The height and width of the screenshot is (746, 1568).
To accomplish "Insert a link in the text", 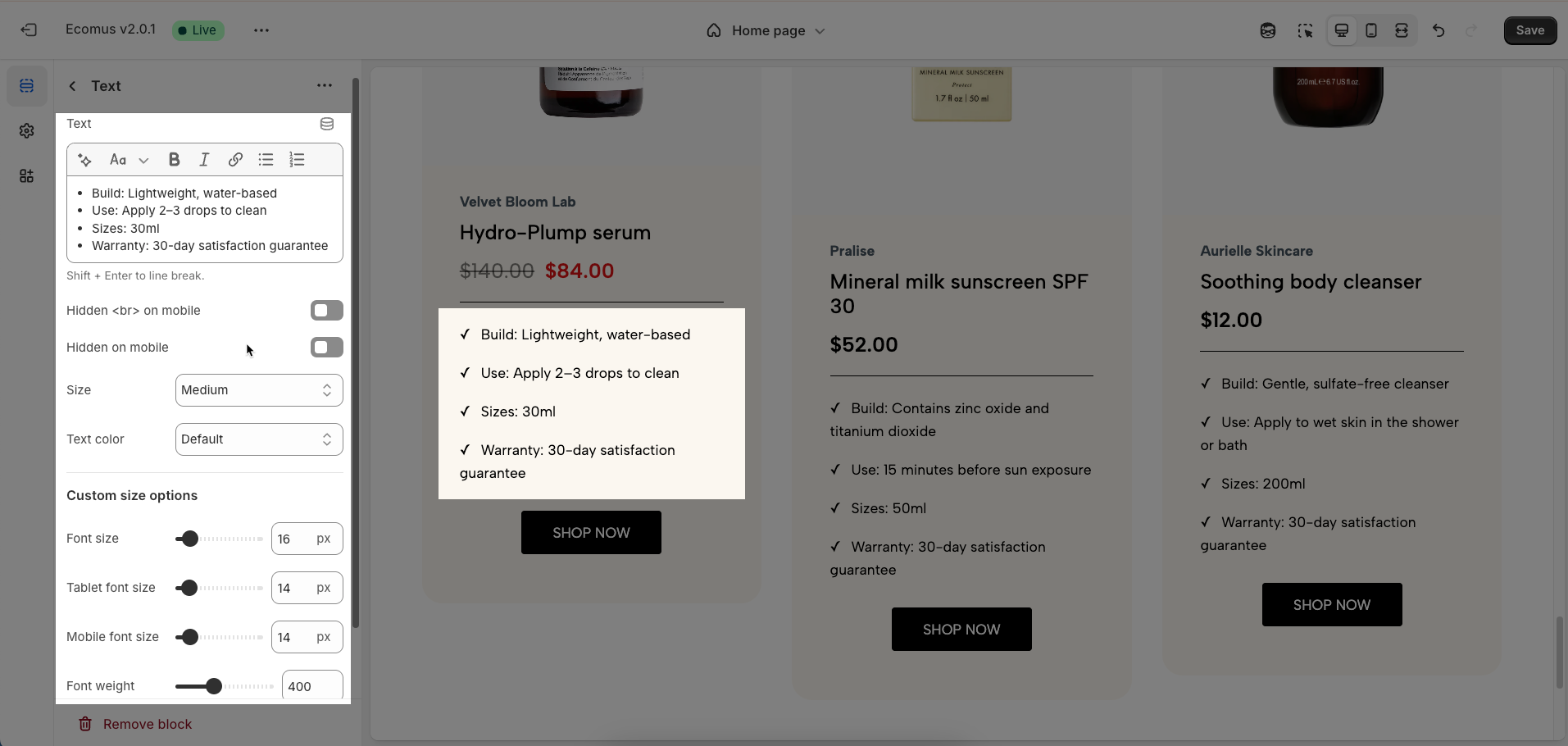I will (x=235, y=160).
